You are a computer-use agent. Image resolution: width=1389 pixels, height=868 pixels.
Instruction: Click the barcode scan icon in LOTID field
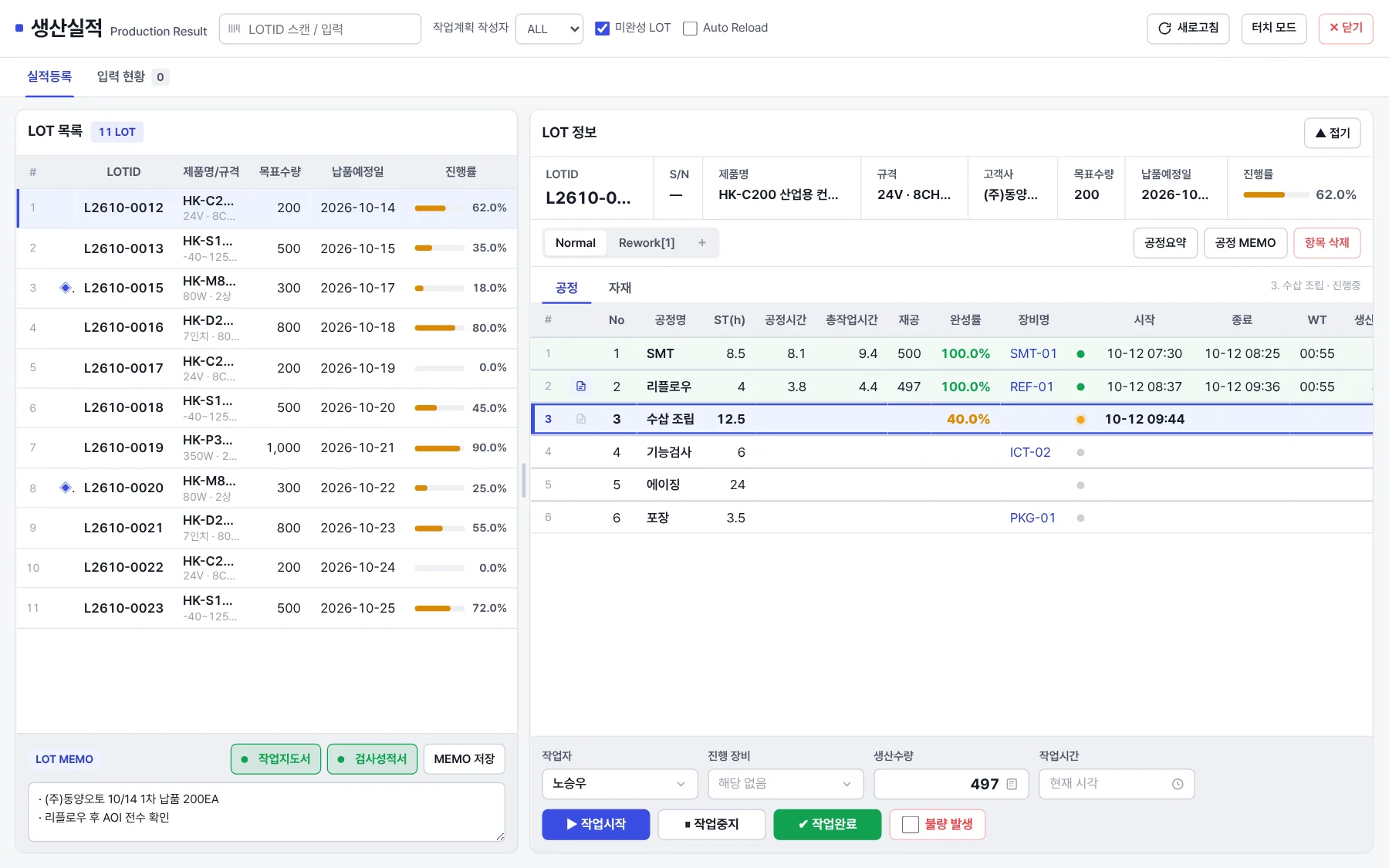coord(235,29)
